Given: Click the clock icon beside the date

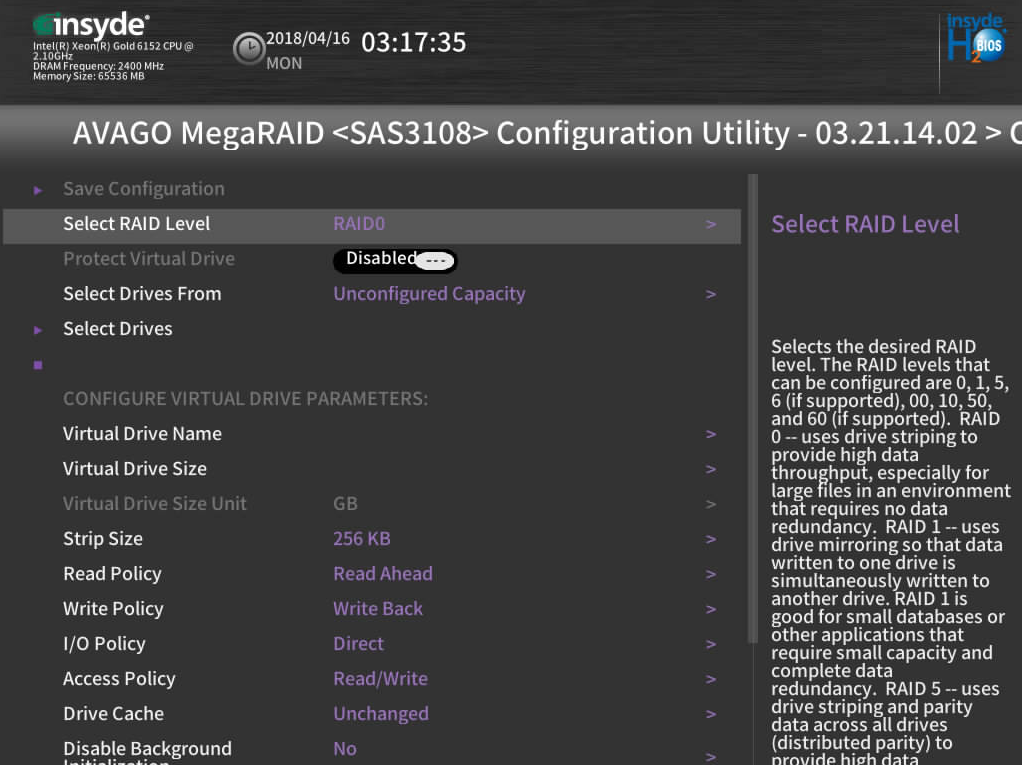Looking at the screenshot, I should (248, 48).
